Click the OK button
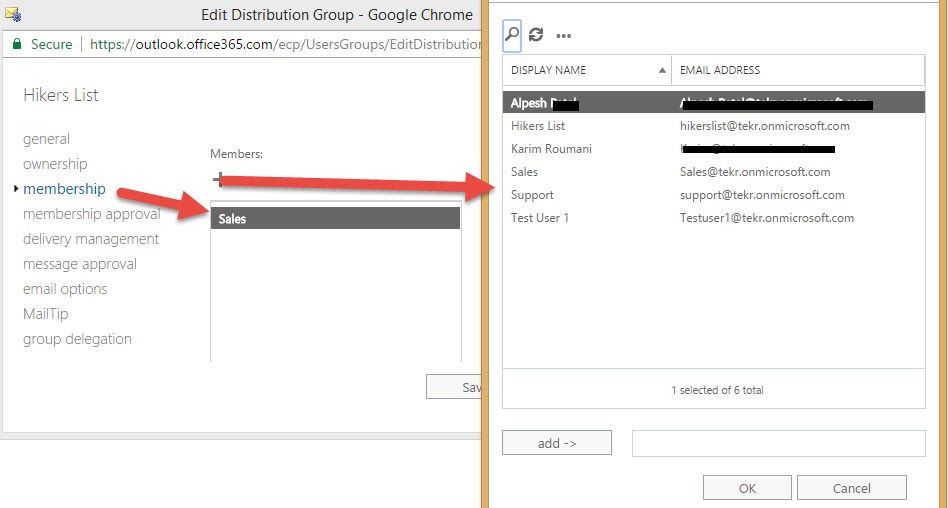 [x=747, y=488]
